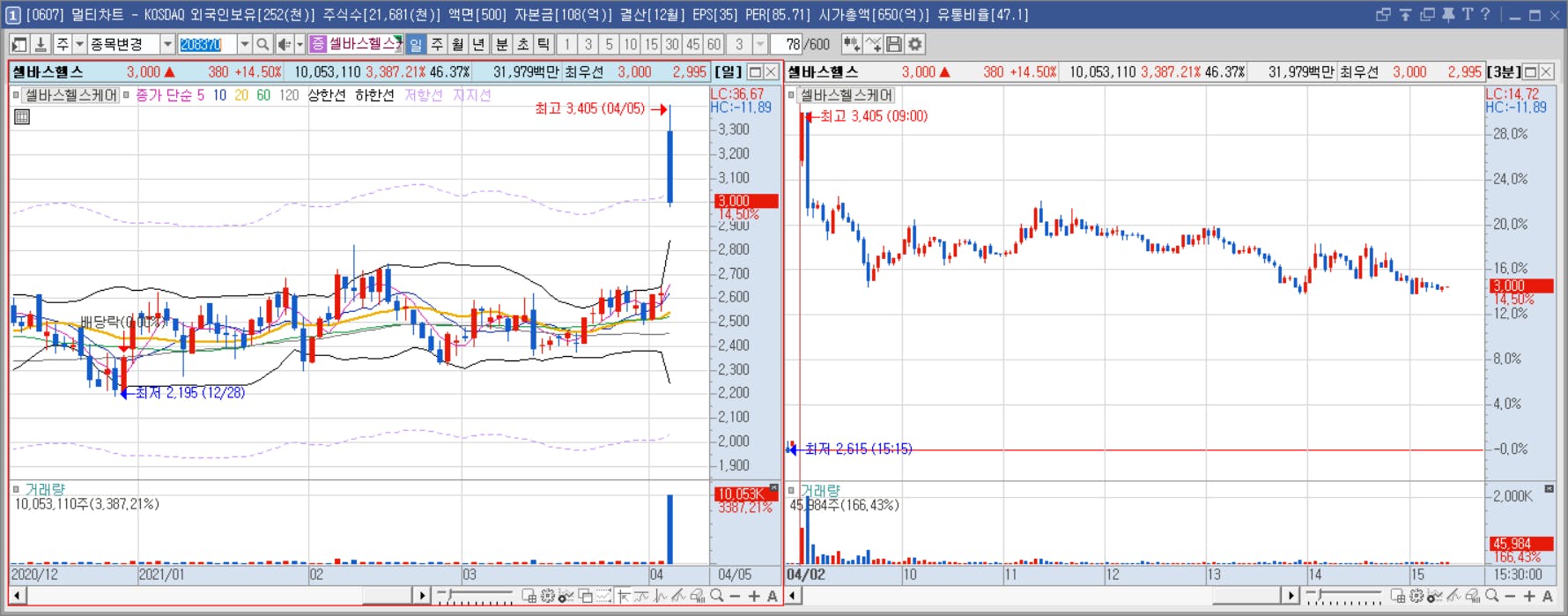This screenshot has width=1568, height=616.
Task: Open the data table grid icon in left chart
Action: tap(22, 116)
